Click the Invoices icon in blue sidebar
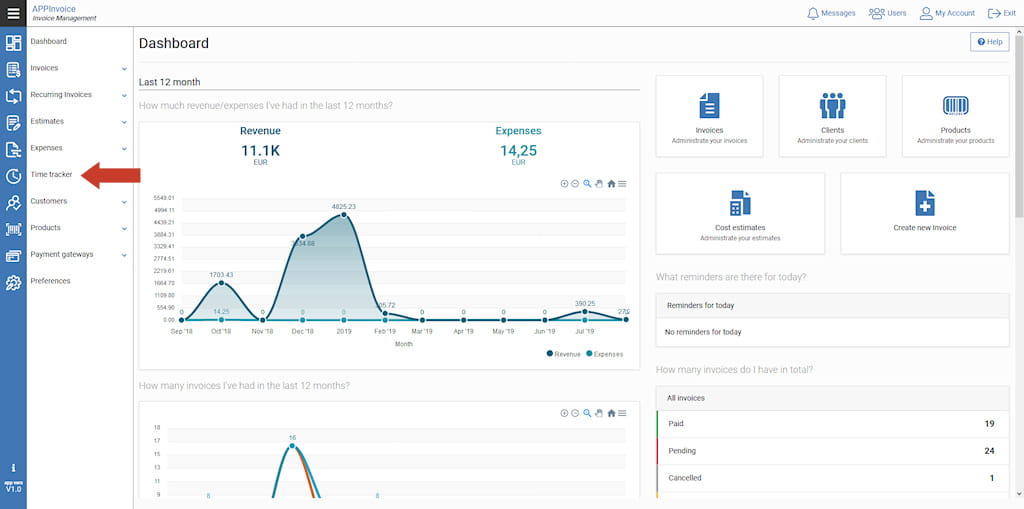 coord(13,70)
